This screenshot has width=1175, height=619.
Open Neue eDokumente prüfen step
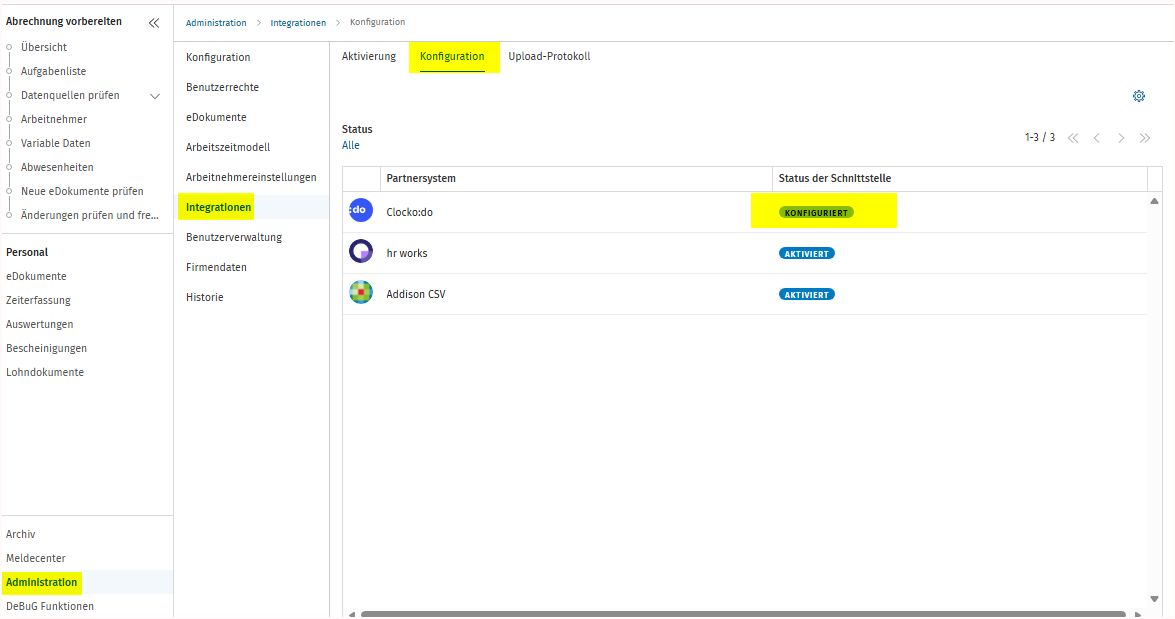tap(82, 191)
